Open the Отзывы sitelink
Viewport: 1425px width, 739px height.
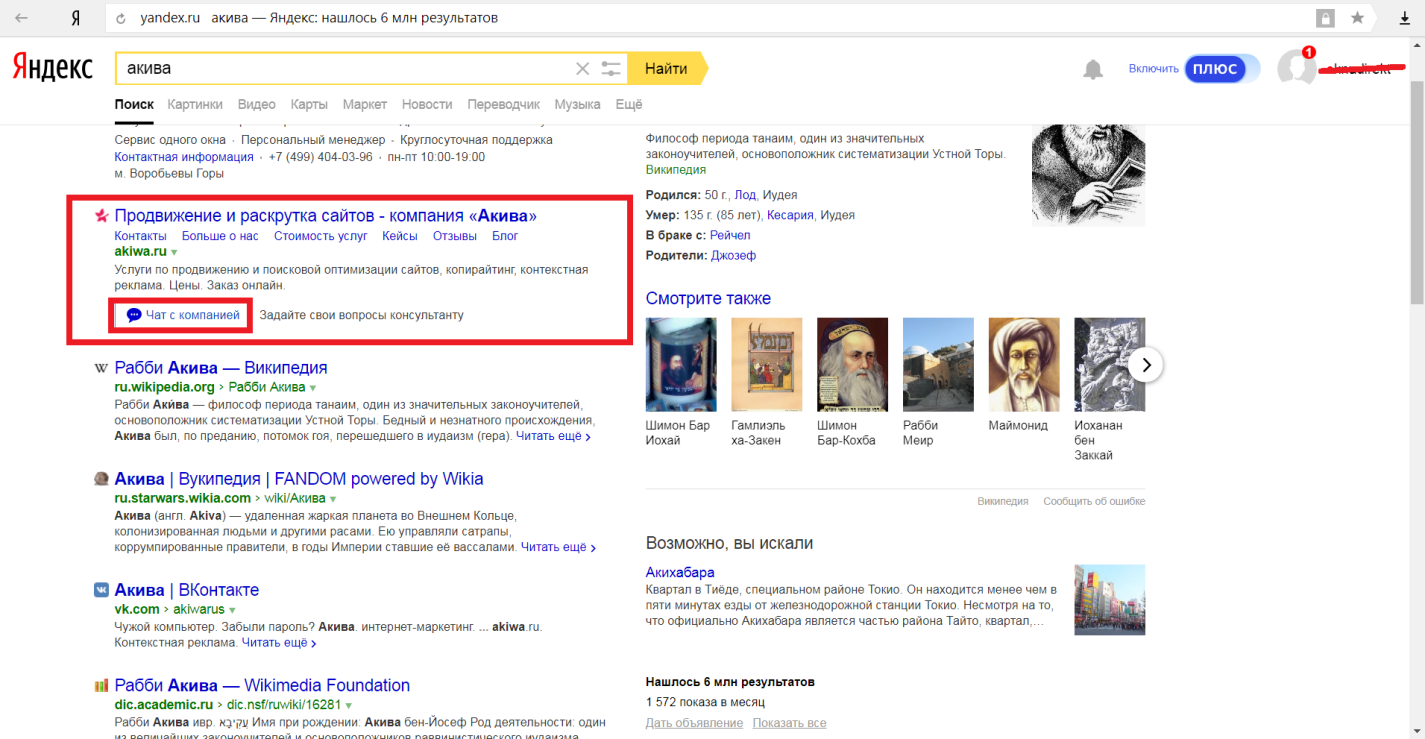pos(454,236)
